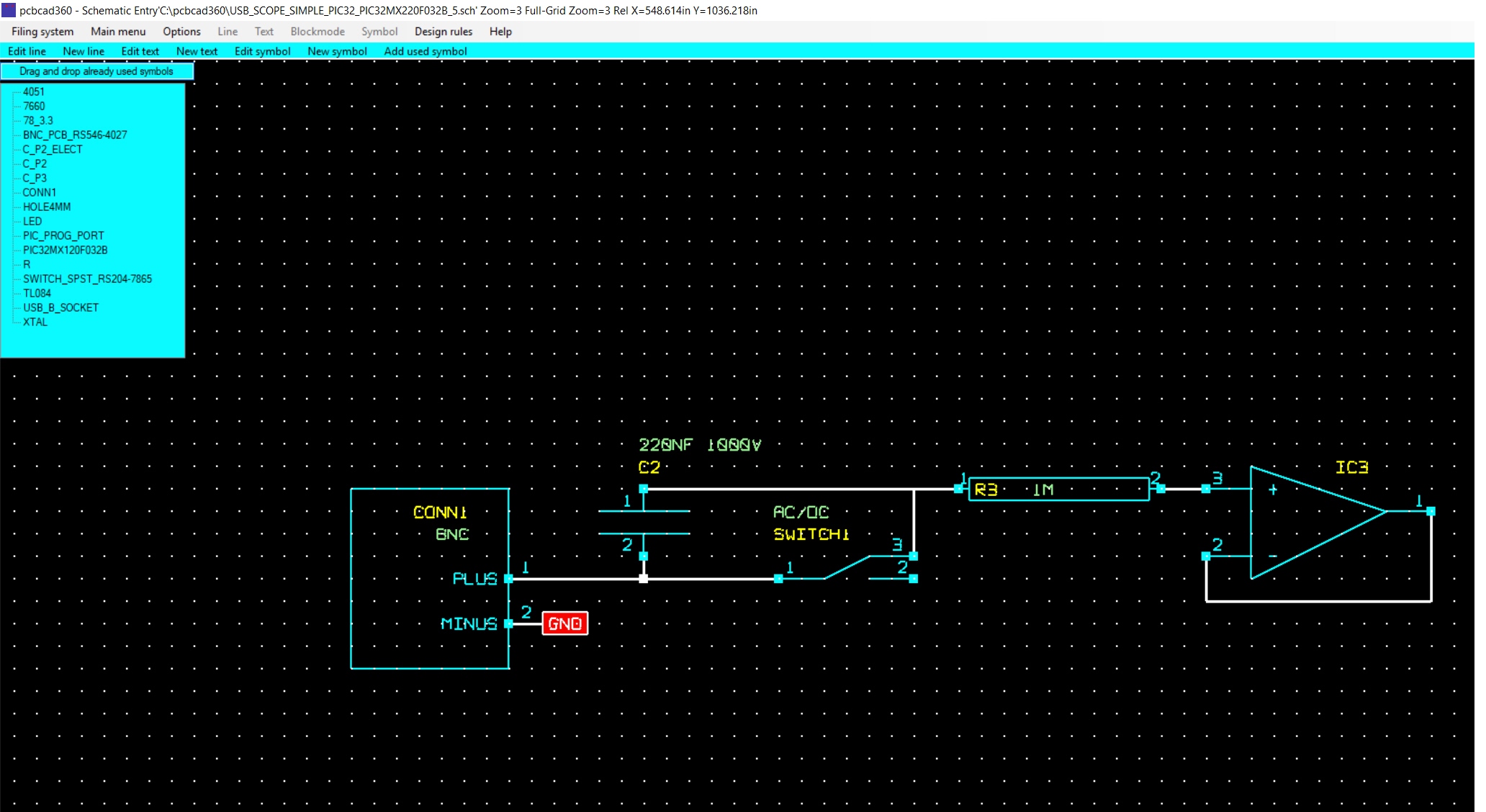Click the Add used symbol command
Screen dimensions: 1486x812
[x=425, y=51]
